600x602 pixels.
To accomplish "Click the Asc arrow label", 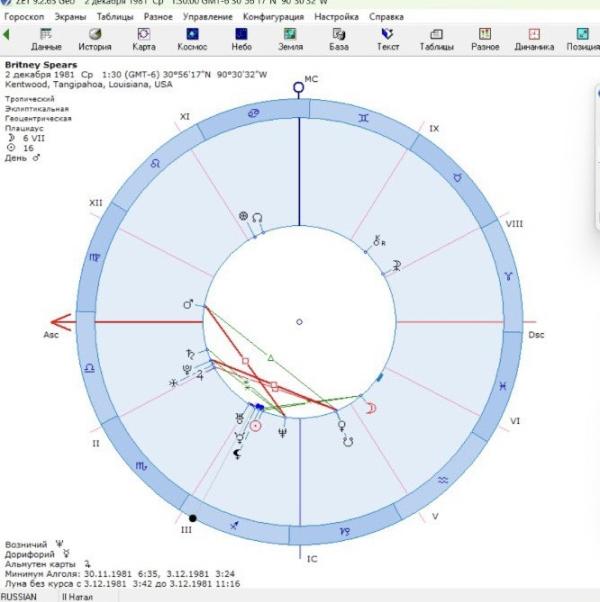I will pos(51,335).
